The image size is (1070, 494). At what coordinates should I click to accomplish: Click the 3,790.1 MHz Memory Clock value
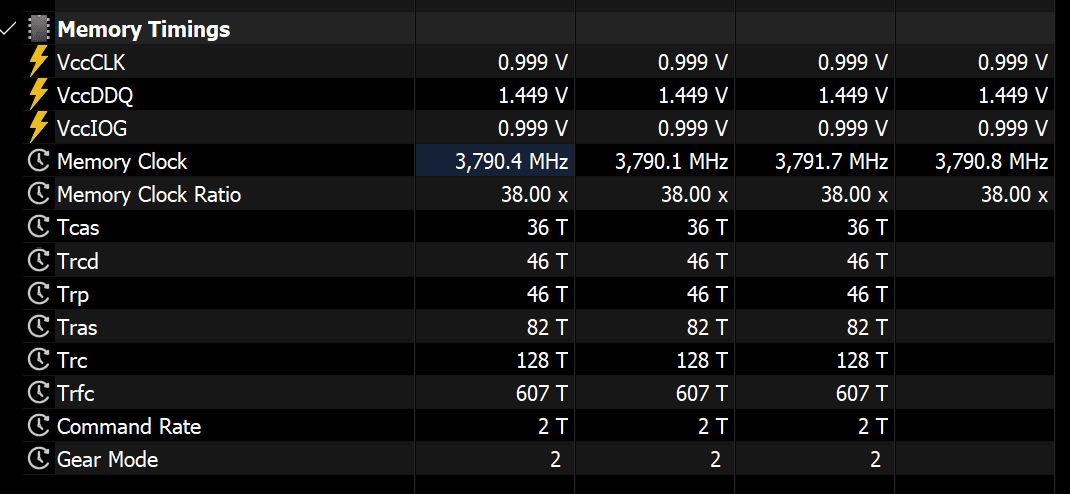[672, 162]
